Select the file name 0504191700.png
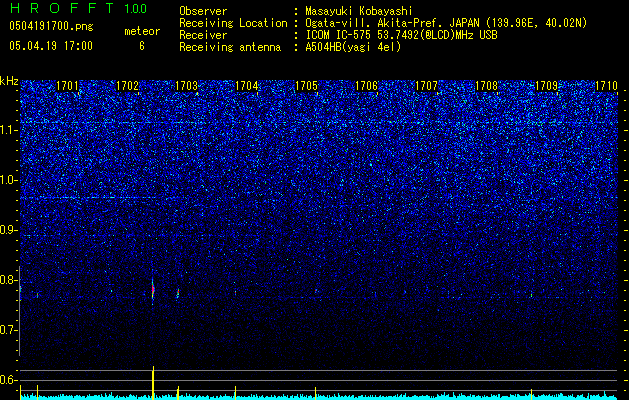629x400 pixels. [51, 27]
